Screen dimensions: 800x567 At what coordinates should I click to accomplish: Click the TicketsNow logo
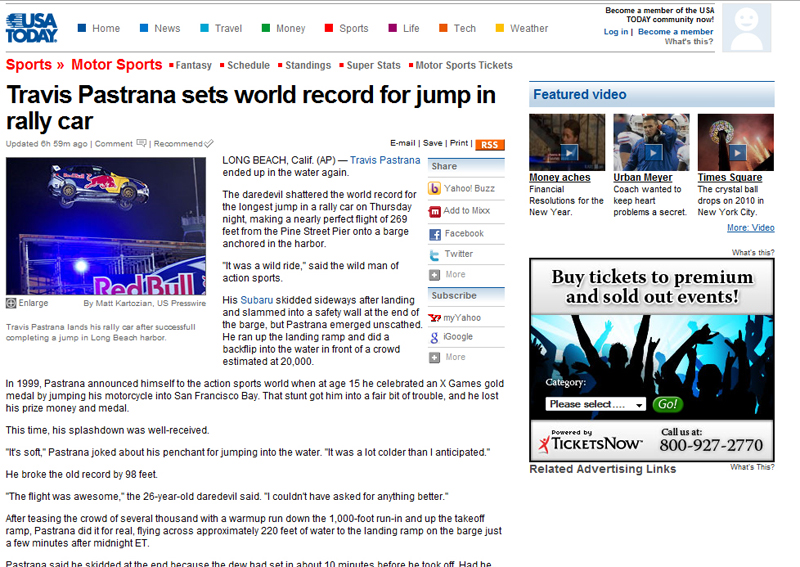point(591,442)
